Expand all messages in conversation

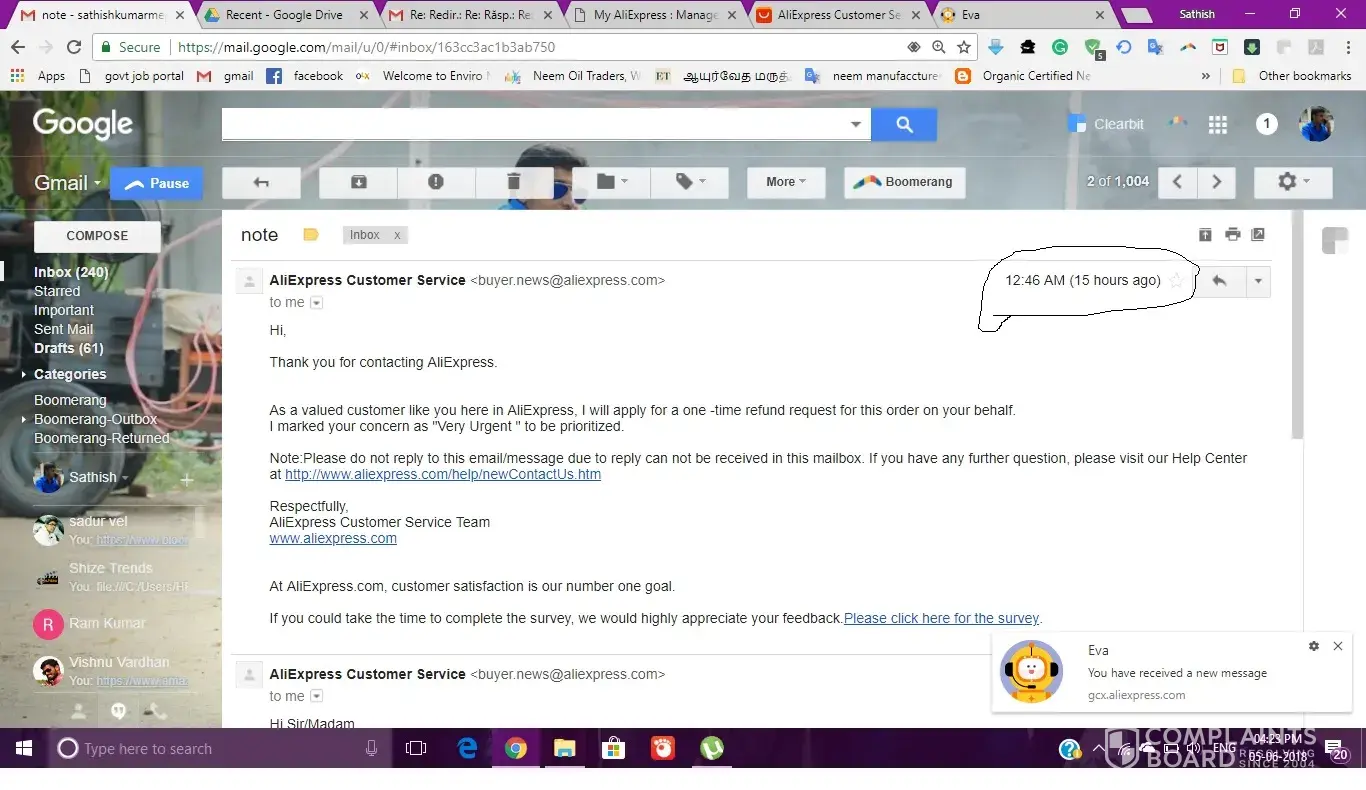1205,234
